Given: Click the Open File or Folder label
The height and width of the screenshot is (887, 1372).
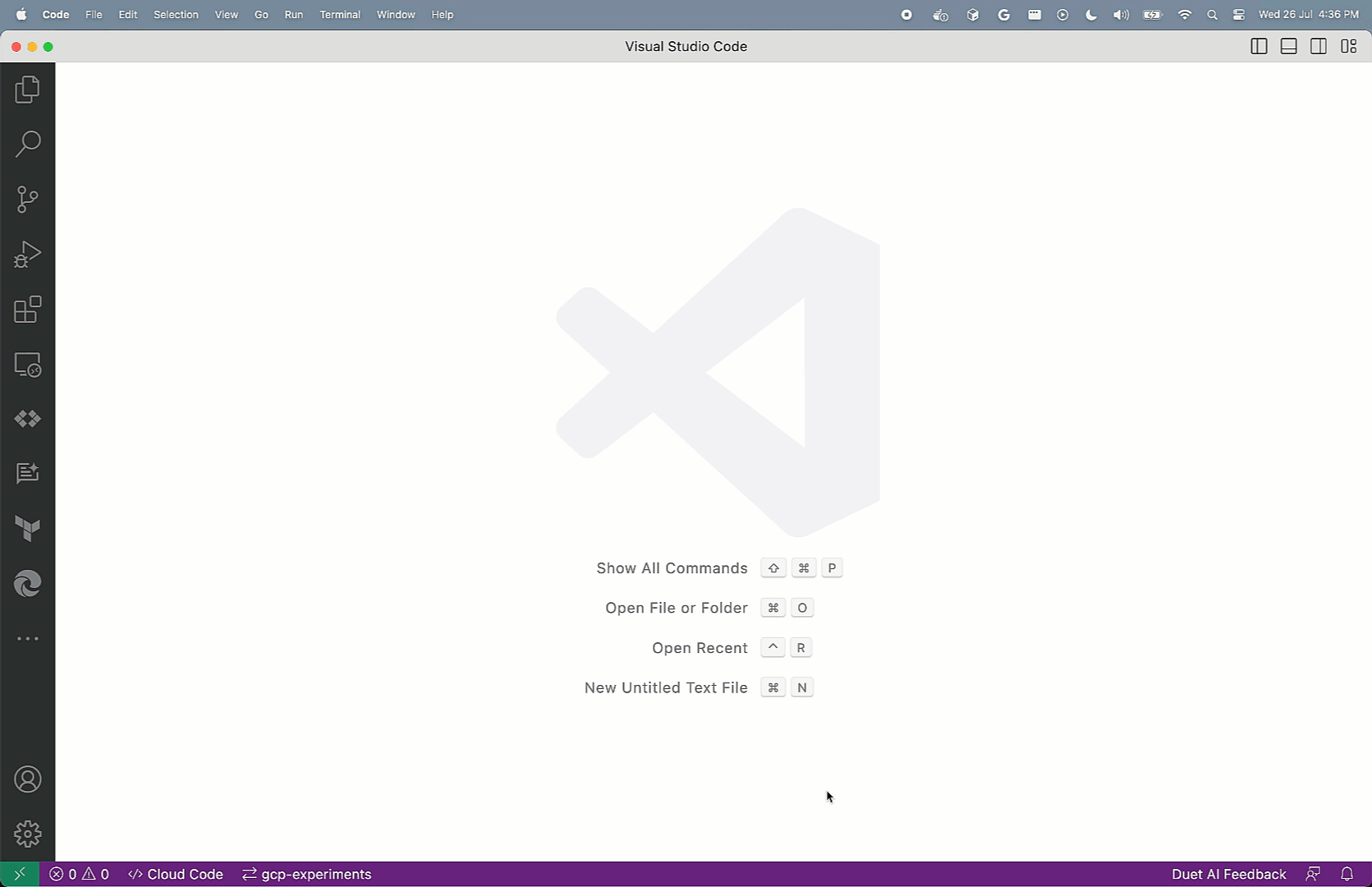Looking at the screenshot, I should tap(677, 608).
